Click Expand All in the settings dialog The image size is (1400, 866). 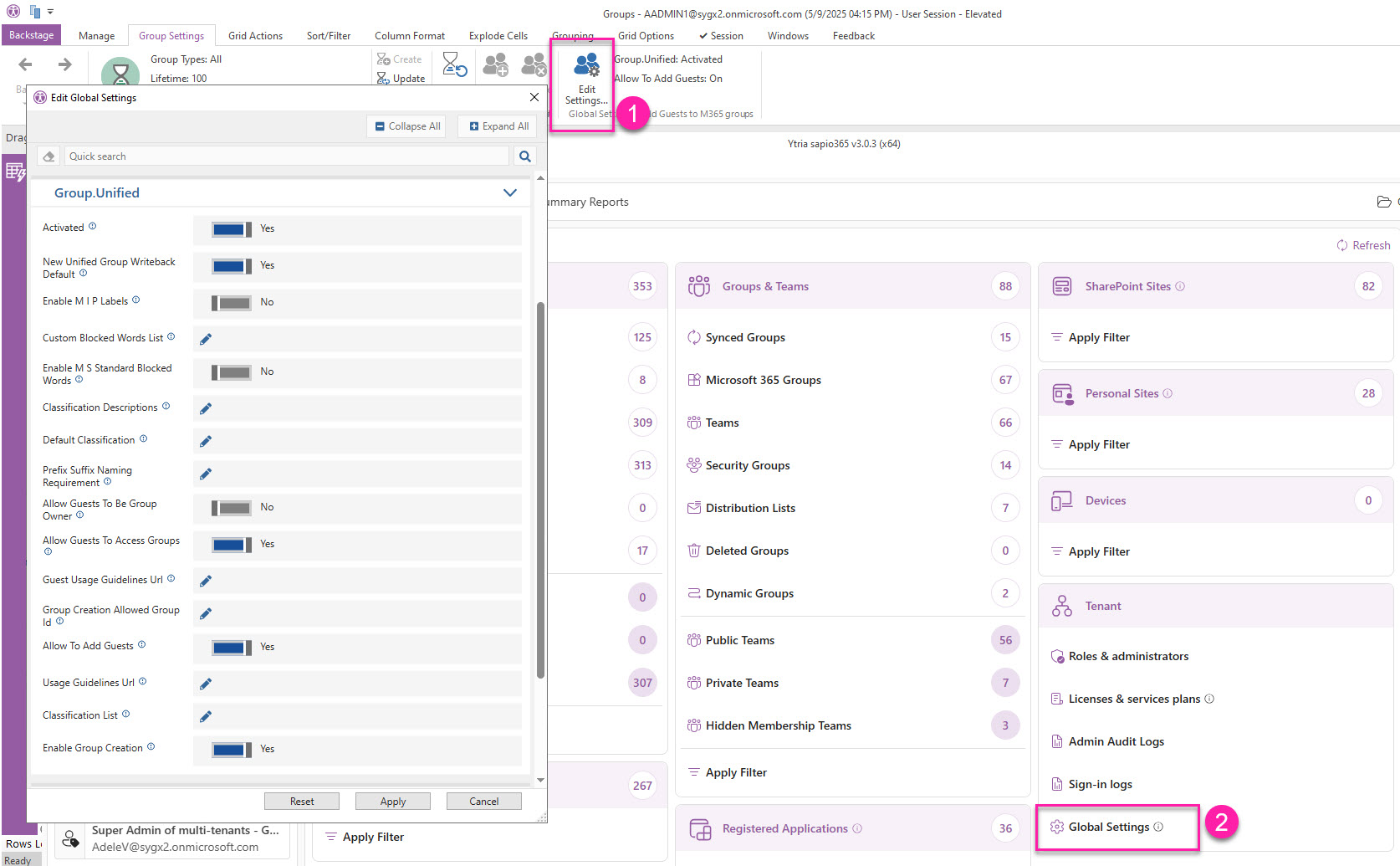pos(497,126)
